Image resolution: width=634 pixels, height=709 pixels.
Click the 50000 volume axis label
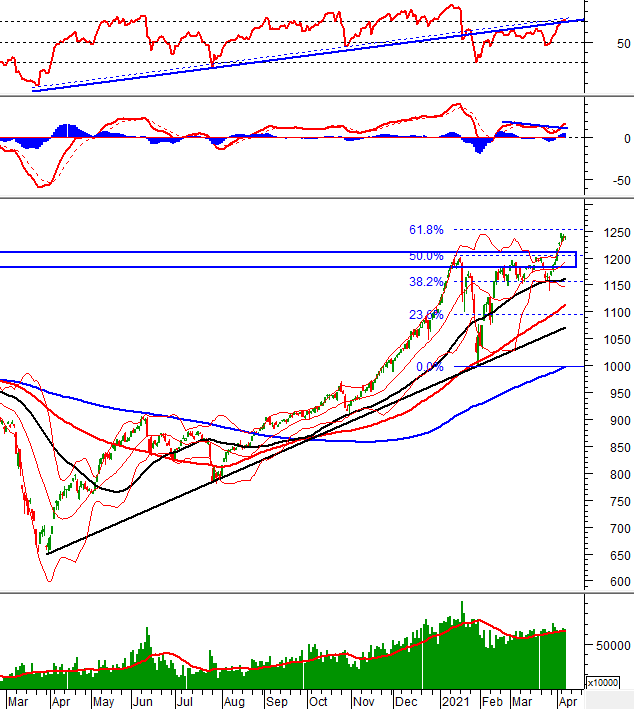click(613, 646)
